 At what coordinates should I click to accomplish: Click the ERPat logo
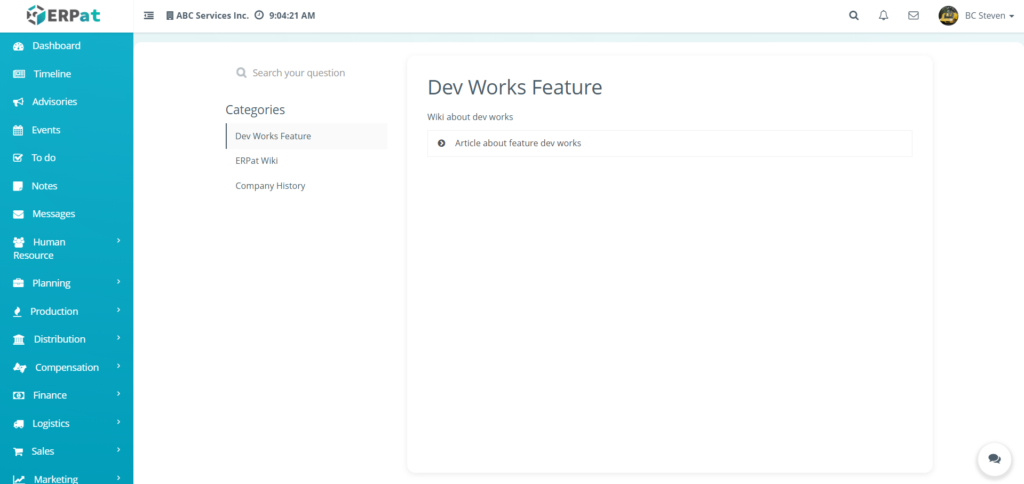point(65,15)
